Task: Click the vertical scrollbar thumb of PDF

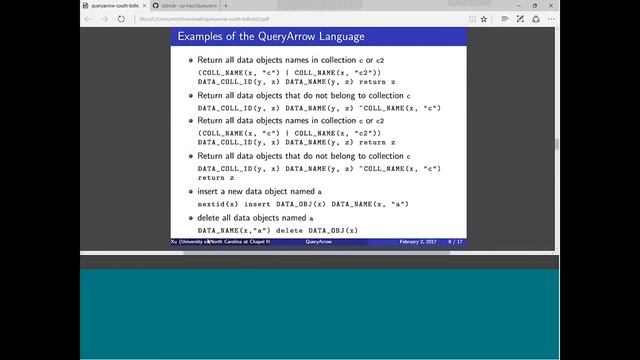Action: [x=557, y=144]
